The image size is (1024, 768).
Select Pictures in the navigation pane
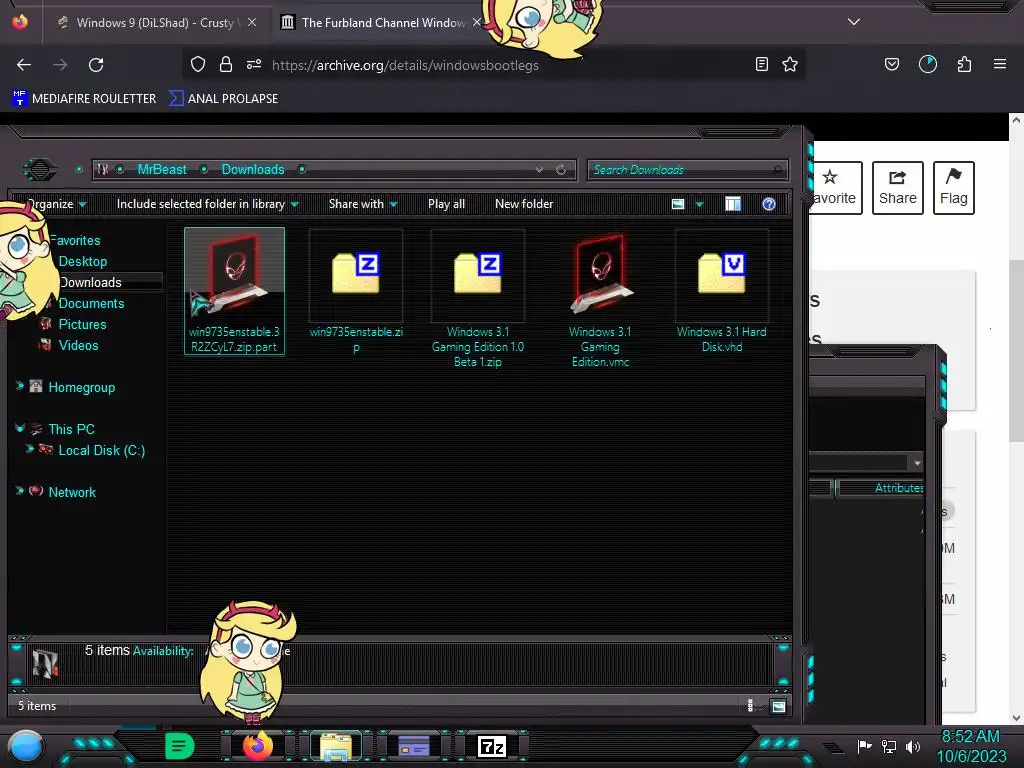(82, 324)
